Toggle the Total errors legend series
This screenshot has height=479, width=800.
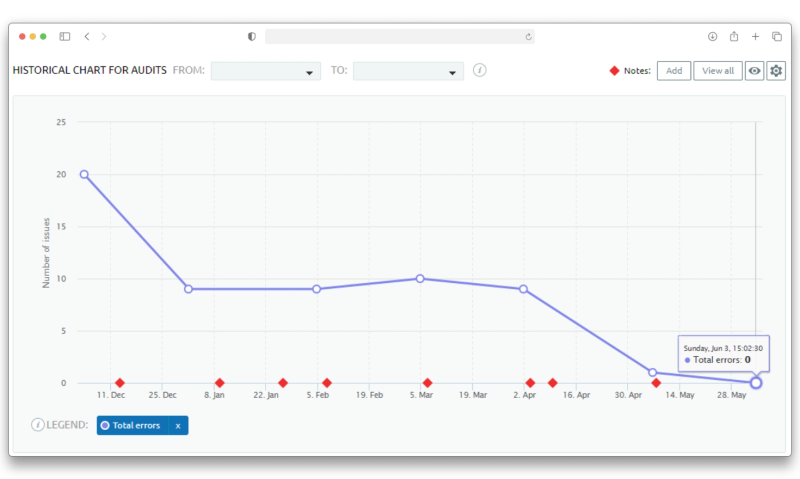[132, 425]
